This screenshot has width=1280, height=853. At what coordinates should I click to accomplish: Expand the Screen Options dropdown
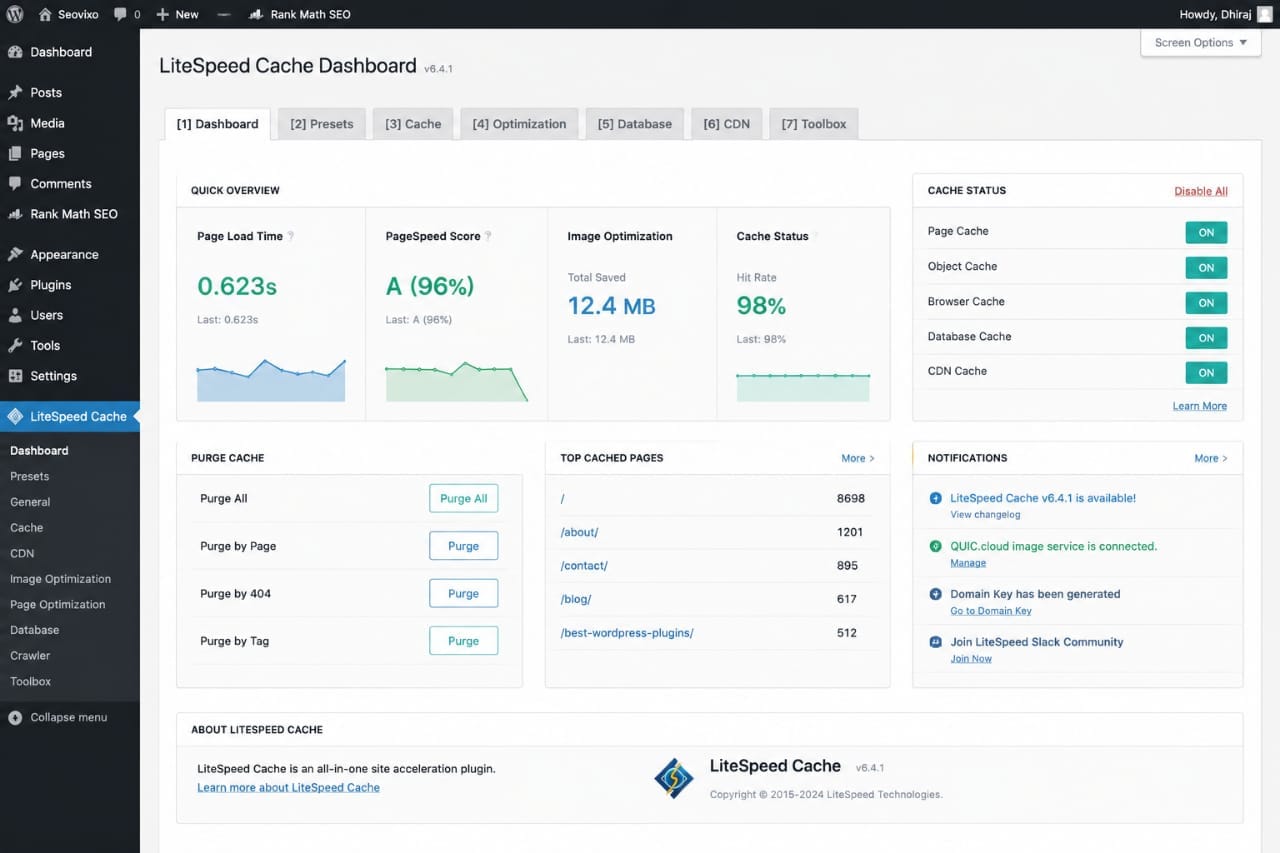point(1201,43)
